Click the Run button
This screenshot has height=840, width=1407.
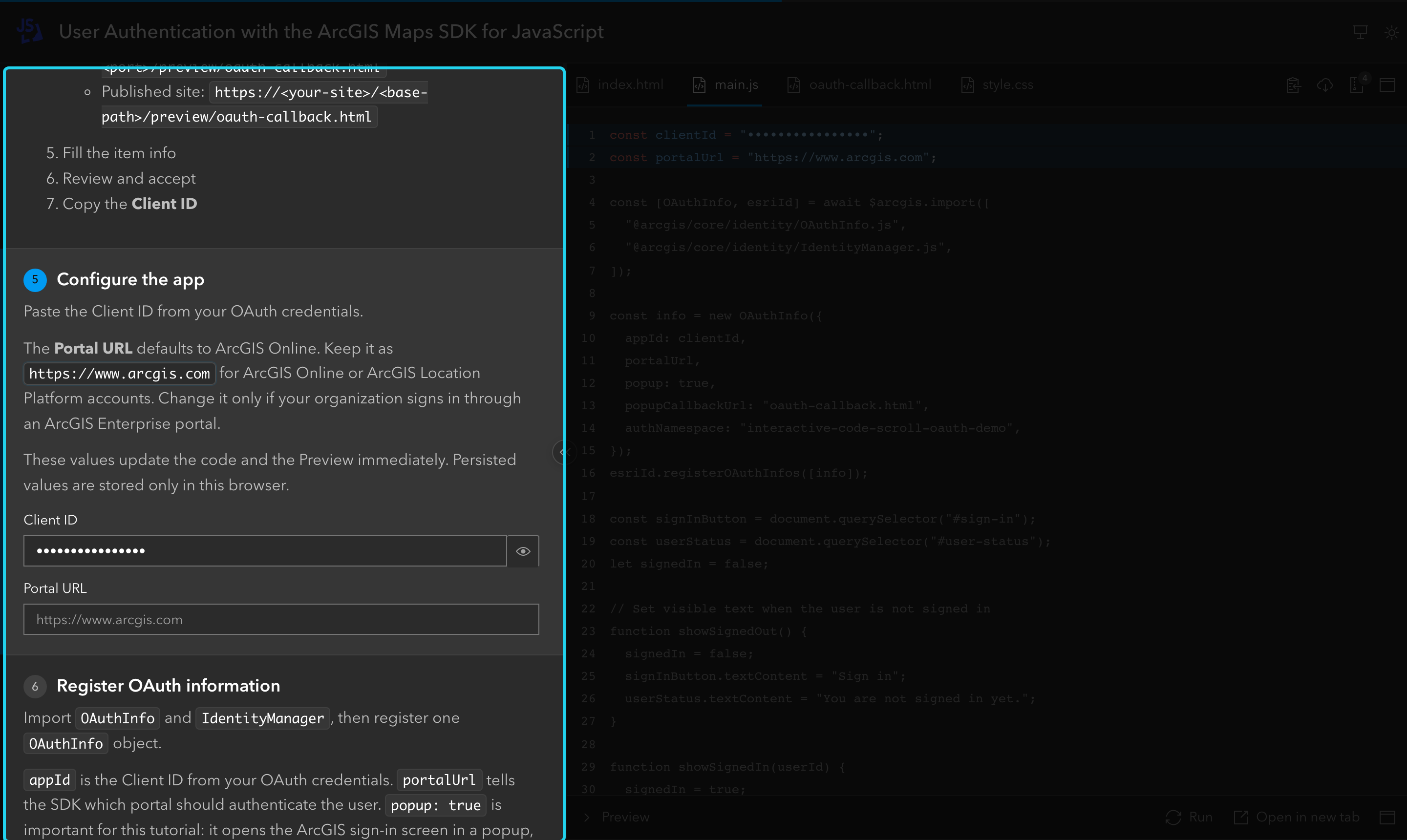[x=1189, y=817]
